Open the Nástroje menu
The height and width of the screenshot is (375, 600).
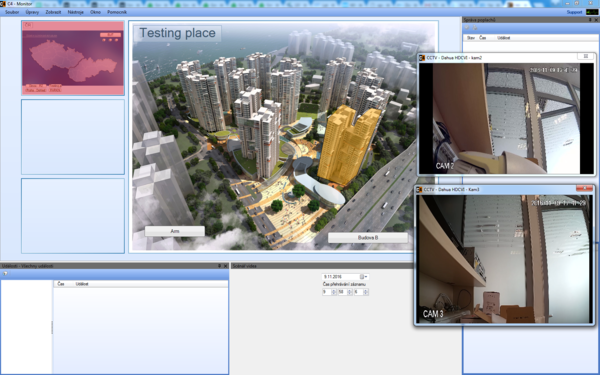tap(76, 12)
